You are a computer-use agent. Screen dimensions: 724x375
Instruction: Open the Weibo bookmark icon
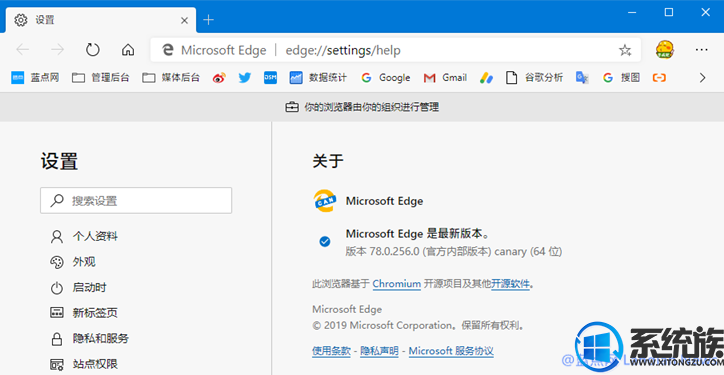(x=219, y=78)
